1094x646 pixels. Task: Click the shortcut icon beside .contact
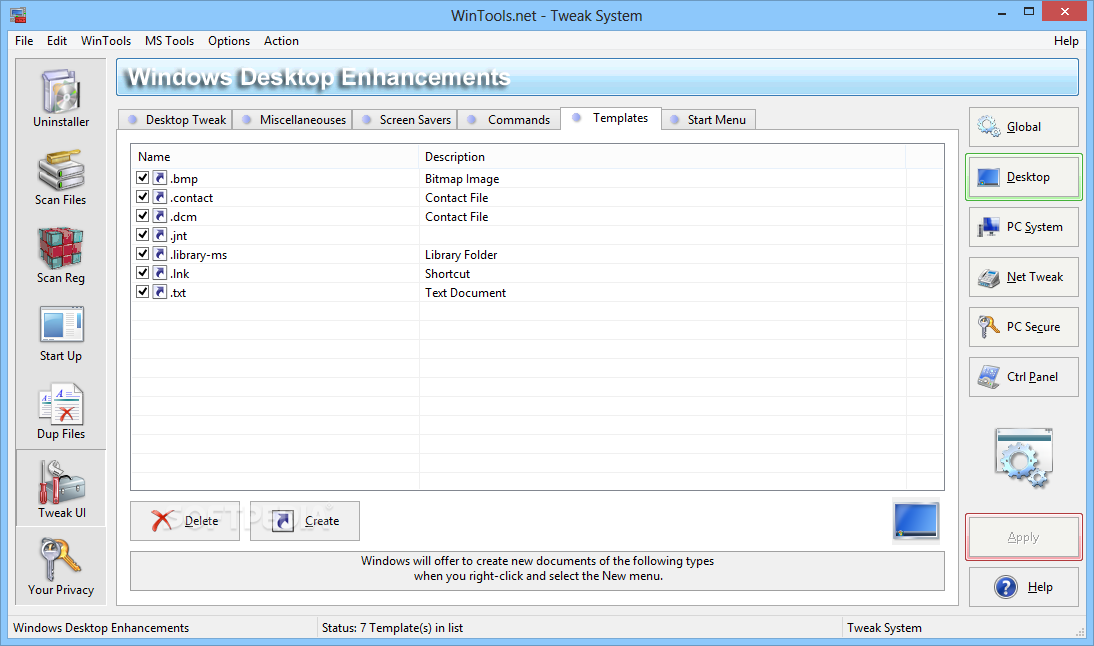(x=160, y=197)
